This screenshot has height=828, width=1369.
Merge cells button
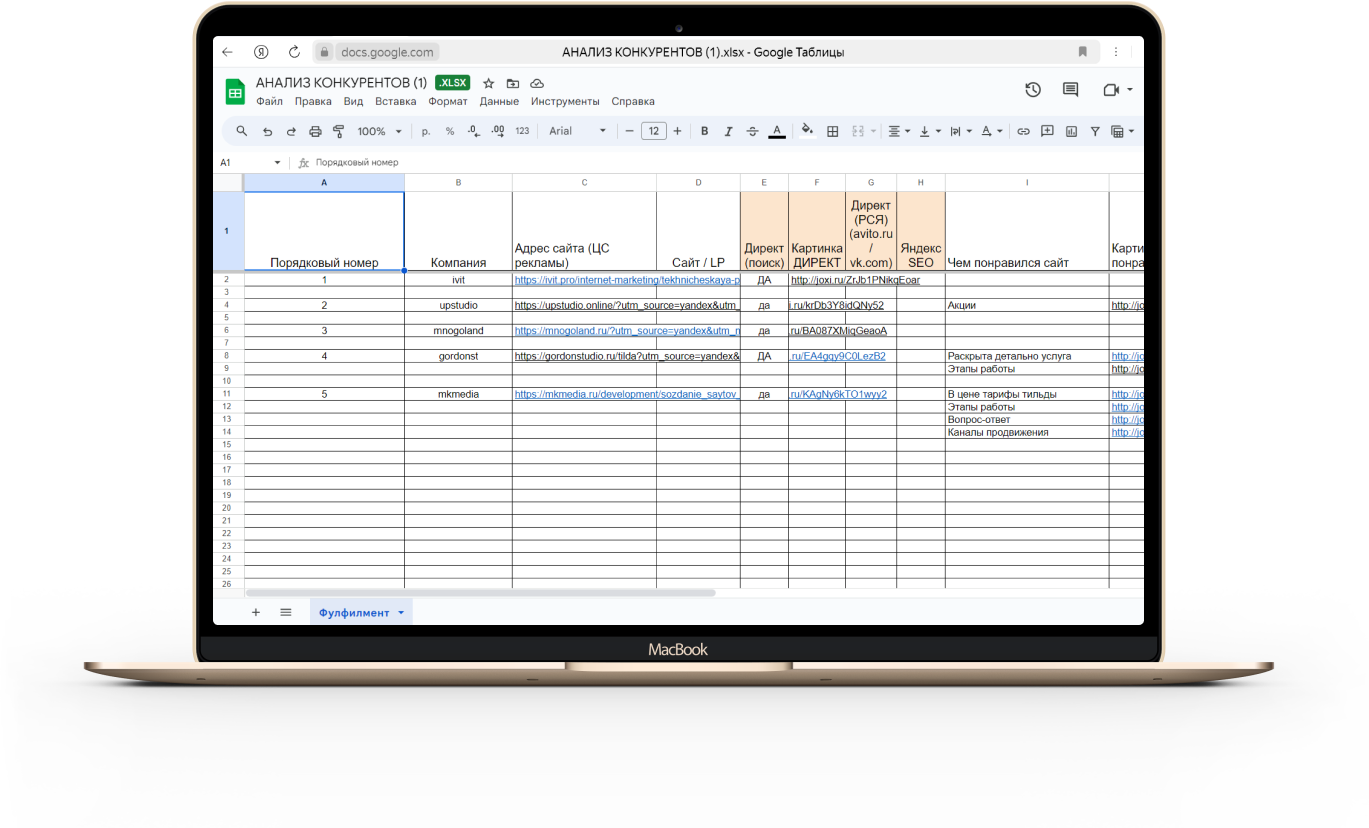(857, 131)
